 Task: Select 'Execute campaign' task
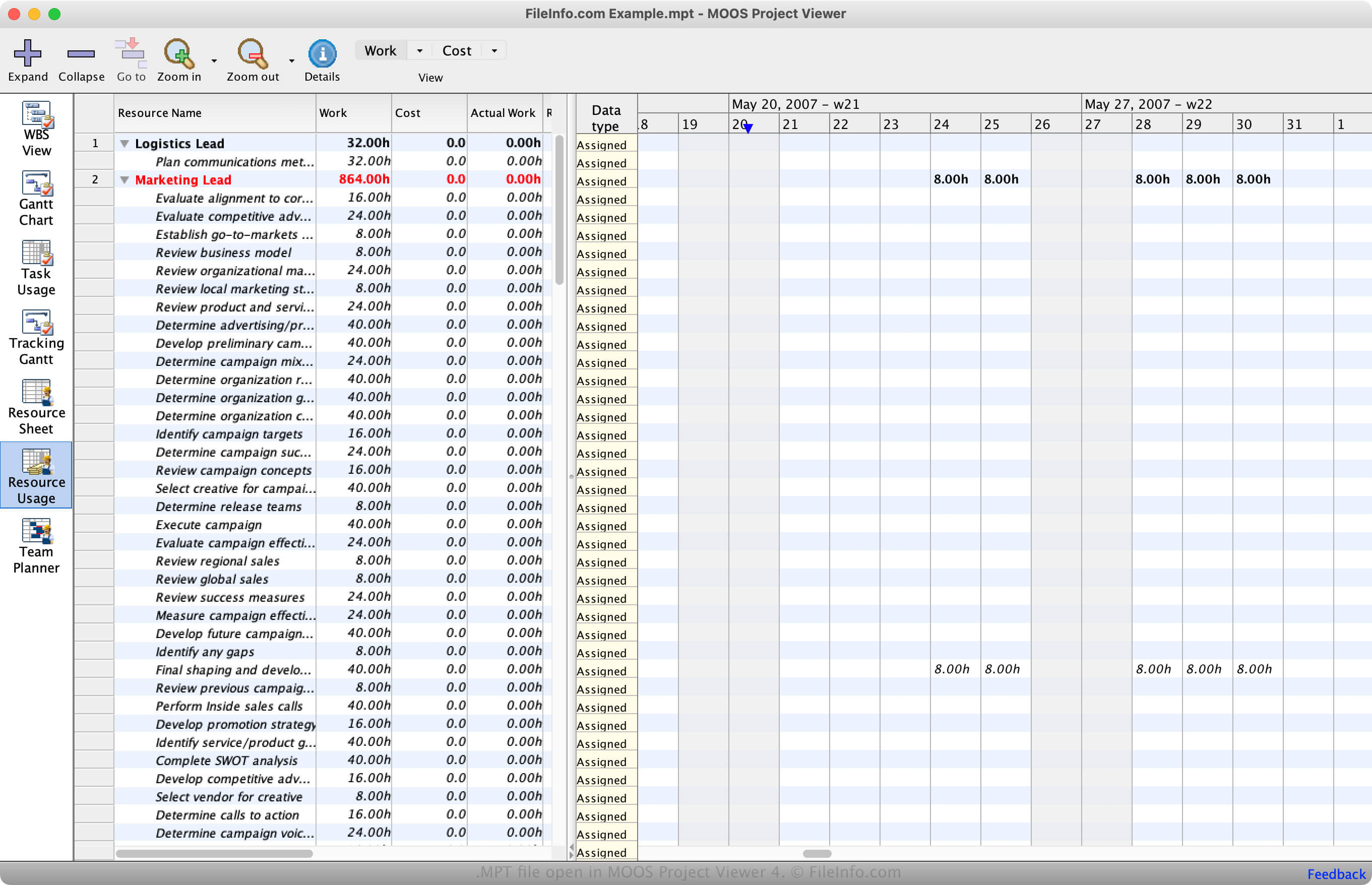pyautogui.click(x=208, y=525)
